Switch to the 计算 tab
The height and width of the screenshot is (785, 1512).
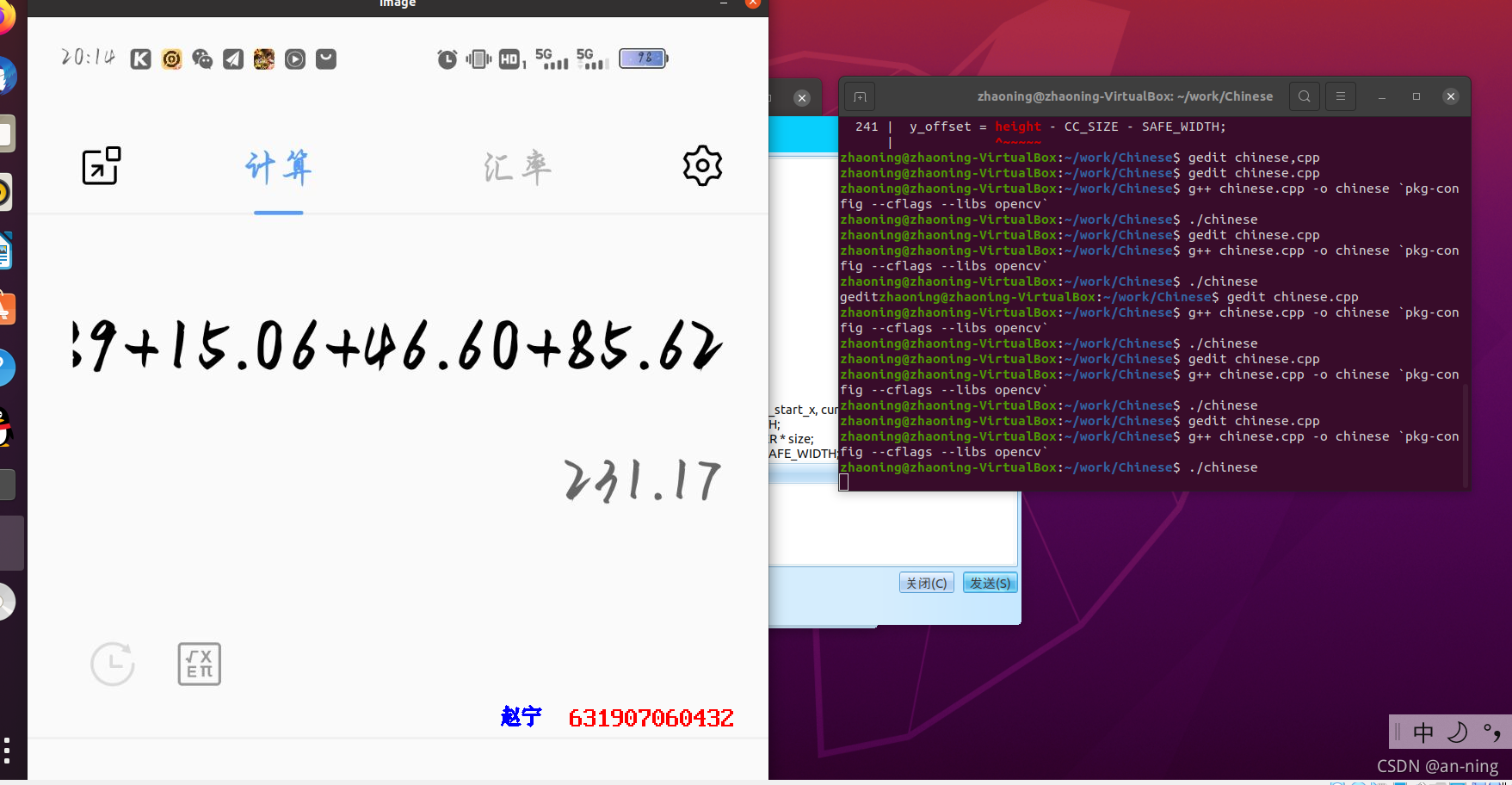click(x=278, y=167)
